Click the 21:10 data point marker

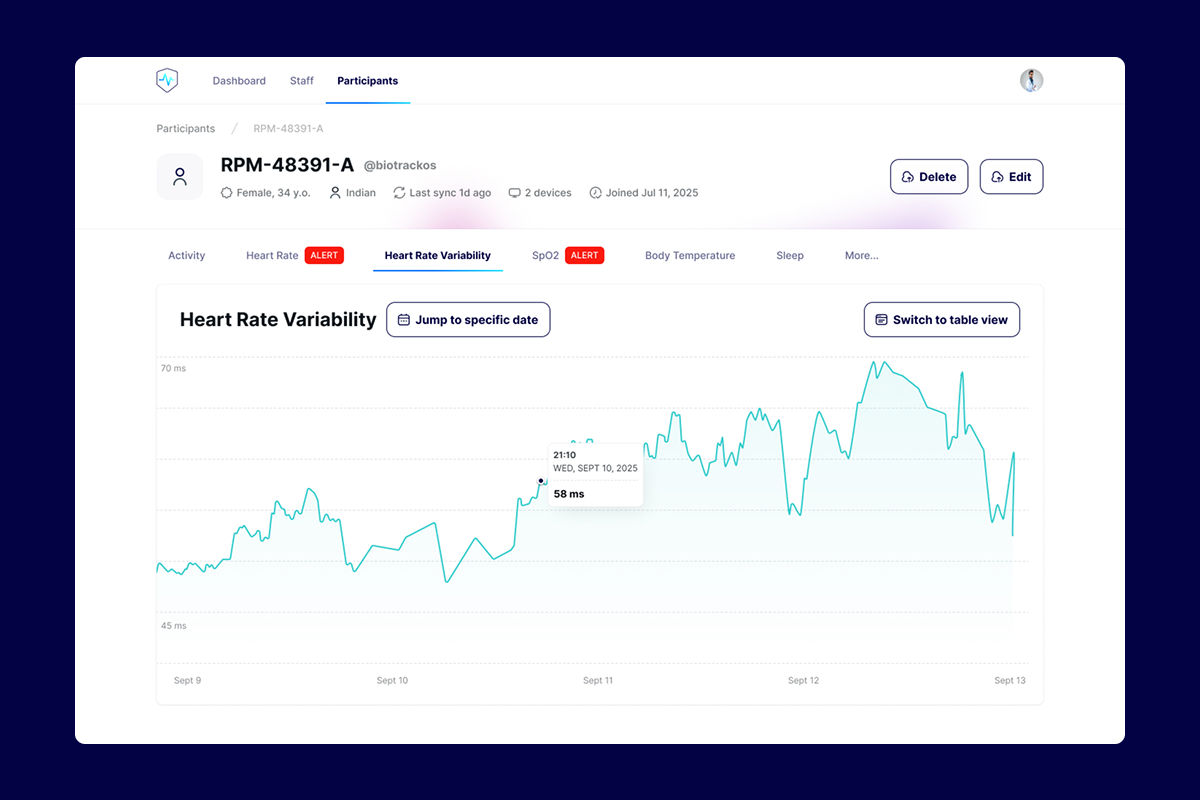coord(541,481)
